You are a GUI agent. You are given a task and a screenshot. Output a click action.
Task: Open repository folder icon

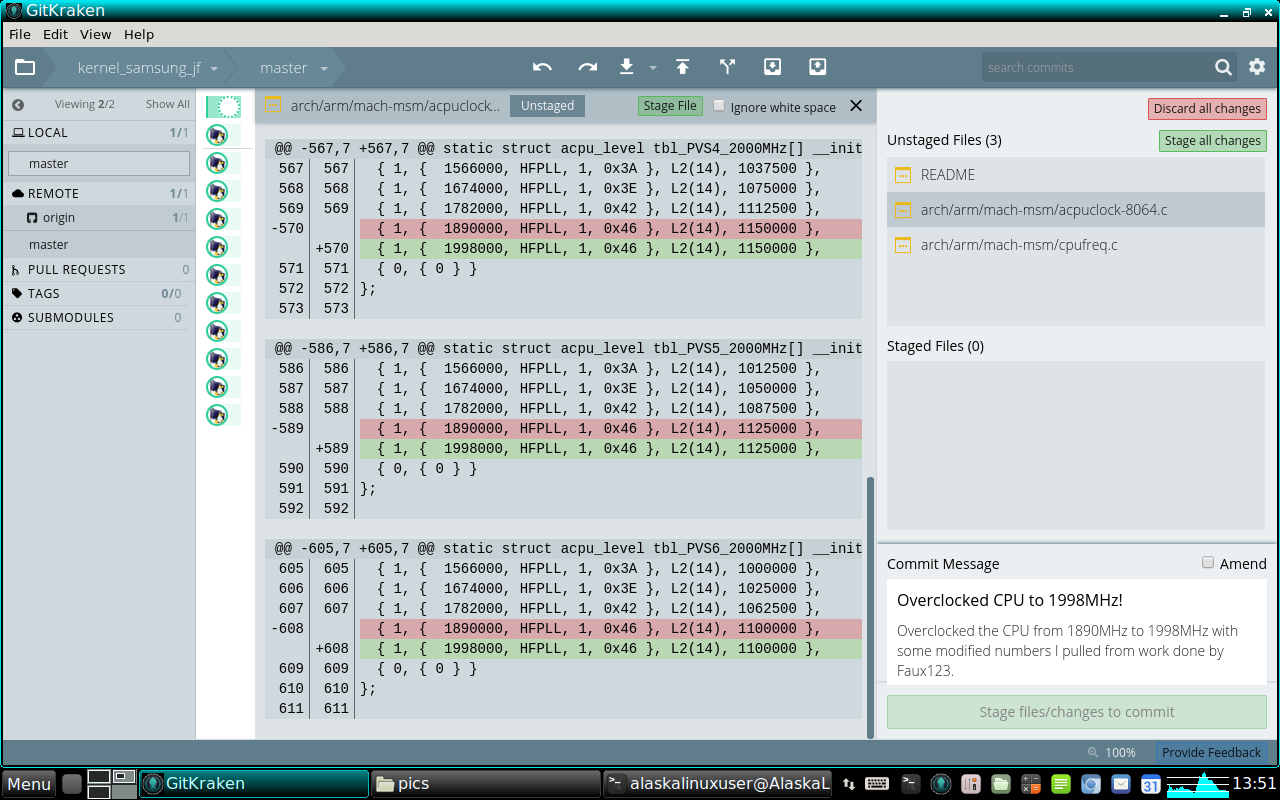(x=25, y=68)
